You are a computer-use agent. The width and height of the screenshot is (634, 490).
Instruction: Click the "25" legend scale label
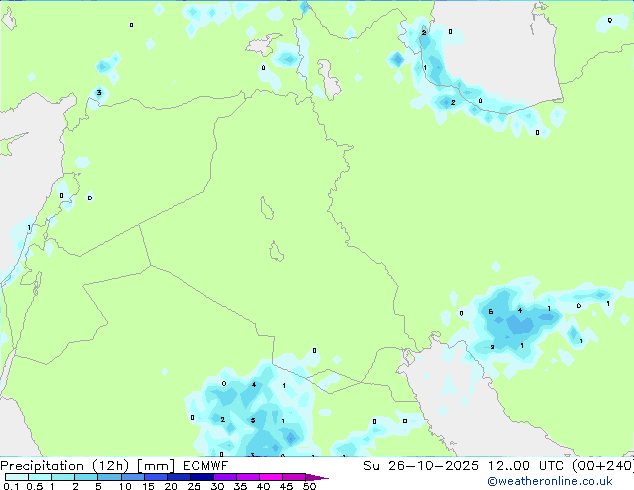pos(194,486)
